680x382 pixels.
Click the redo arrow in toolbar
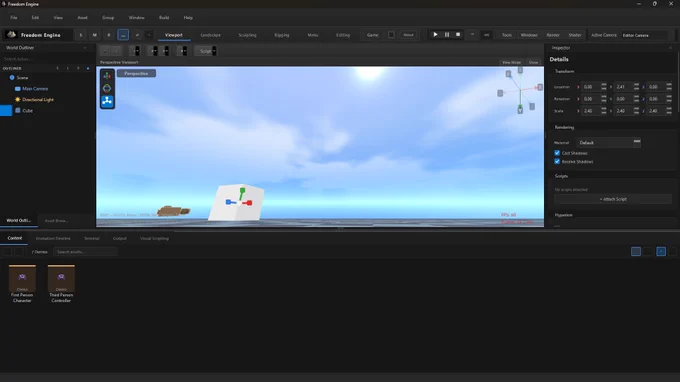click(149, 35)
